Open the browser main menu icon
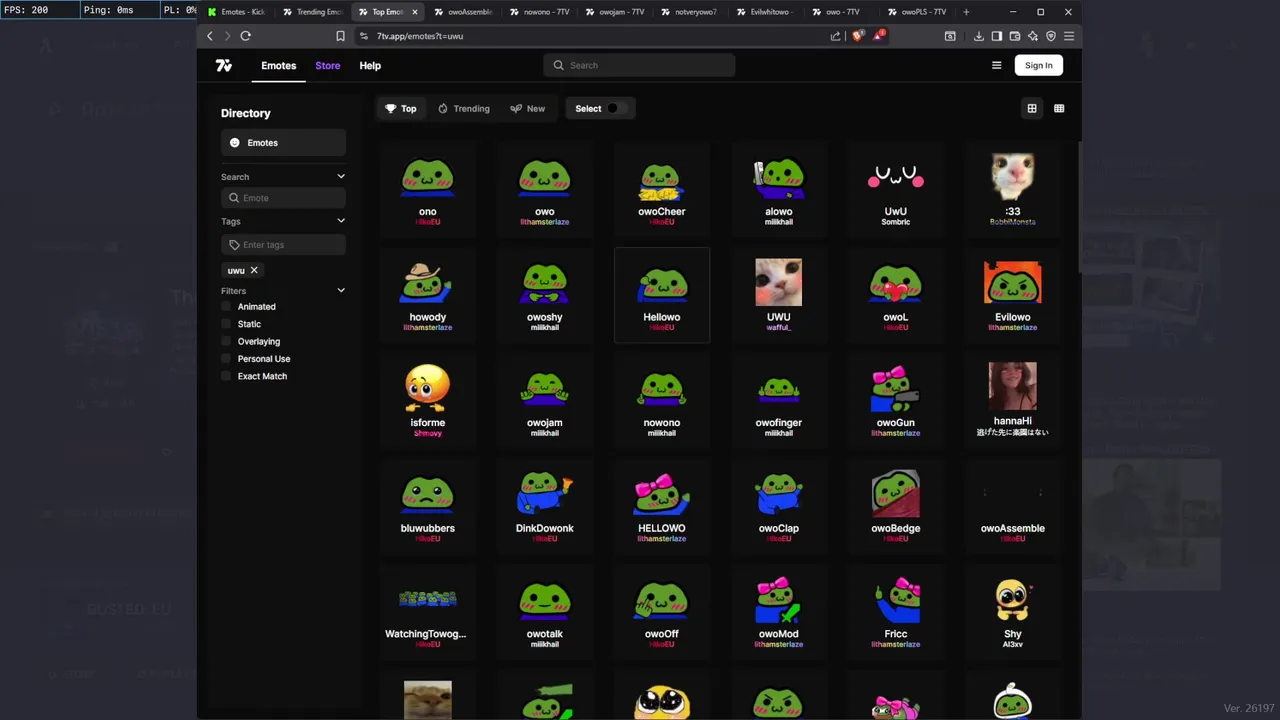This screenshot has width=1280, height=720. tap(1069, 36)
